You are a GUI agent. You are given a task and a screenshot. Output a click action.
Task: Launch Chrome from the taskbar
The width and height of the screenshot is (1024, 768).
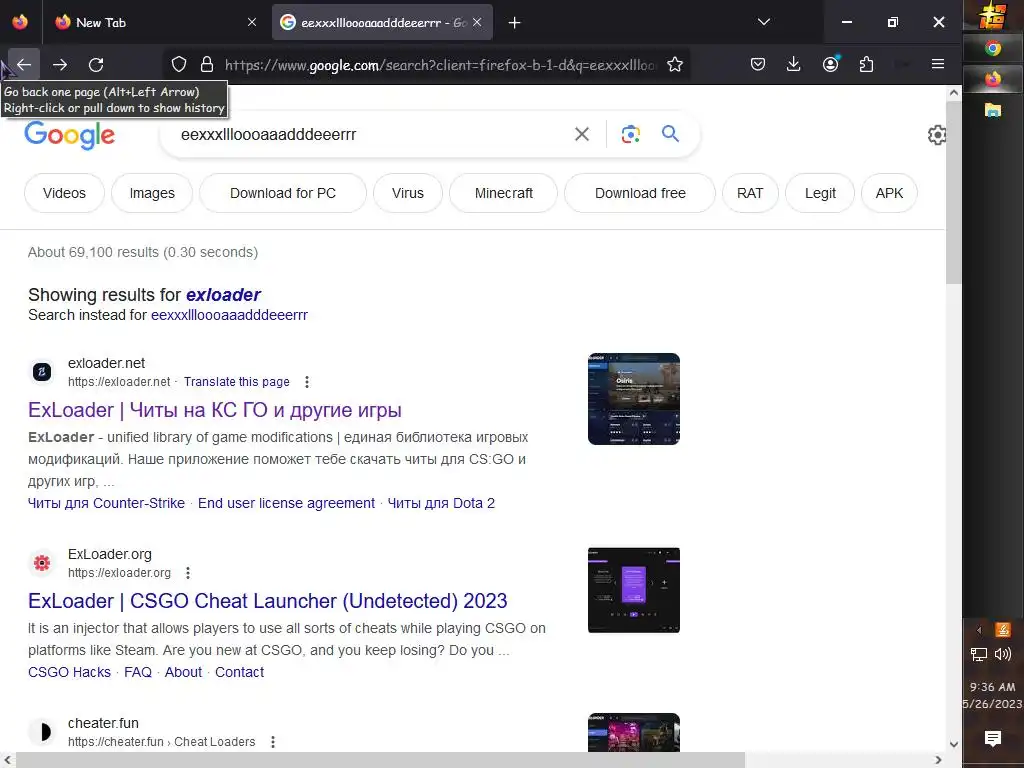(x=993, y=48)
